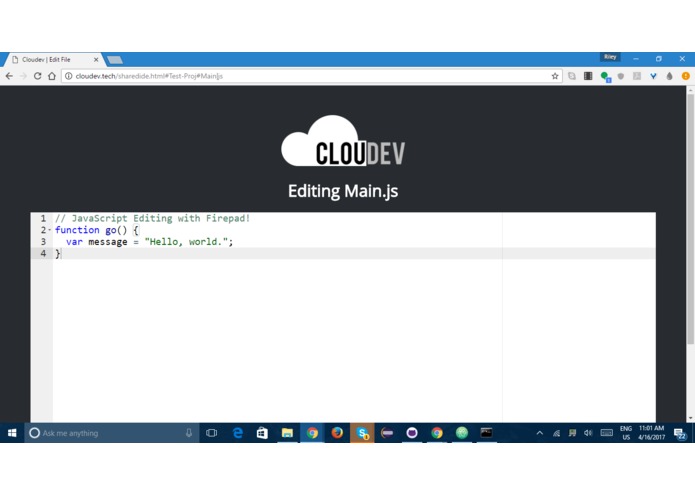This screenshot has width=695, height=494.
Task: Open a new browser tab
Action: 115,60
